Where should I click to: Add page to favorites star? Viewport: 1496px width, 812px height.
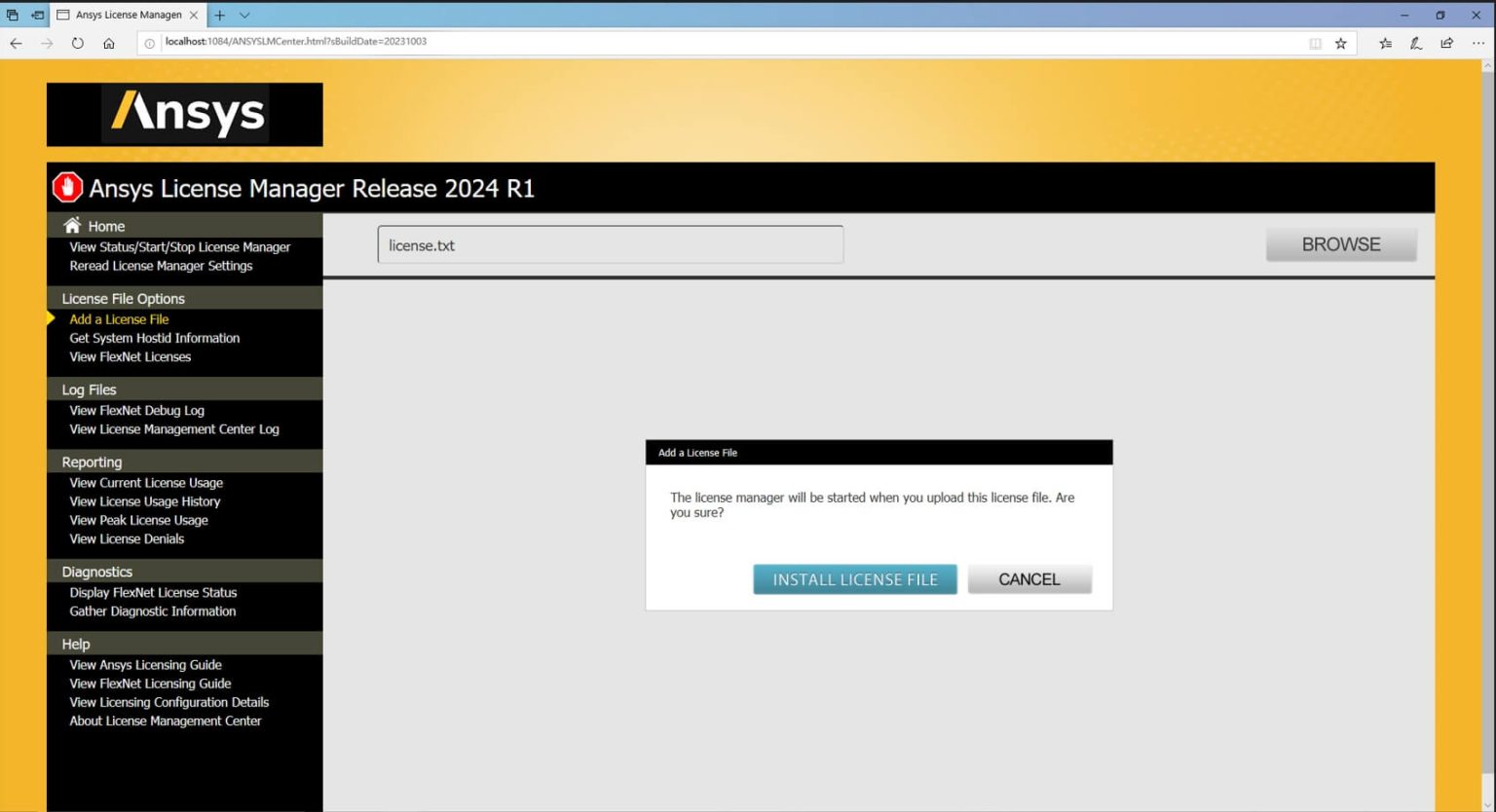pos(1341,43)
